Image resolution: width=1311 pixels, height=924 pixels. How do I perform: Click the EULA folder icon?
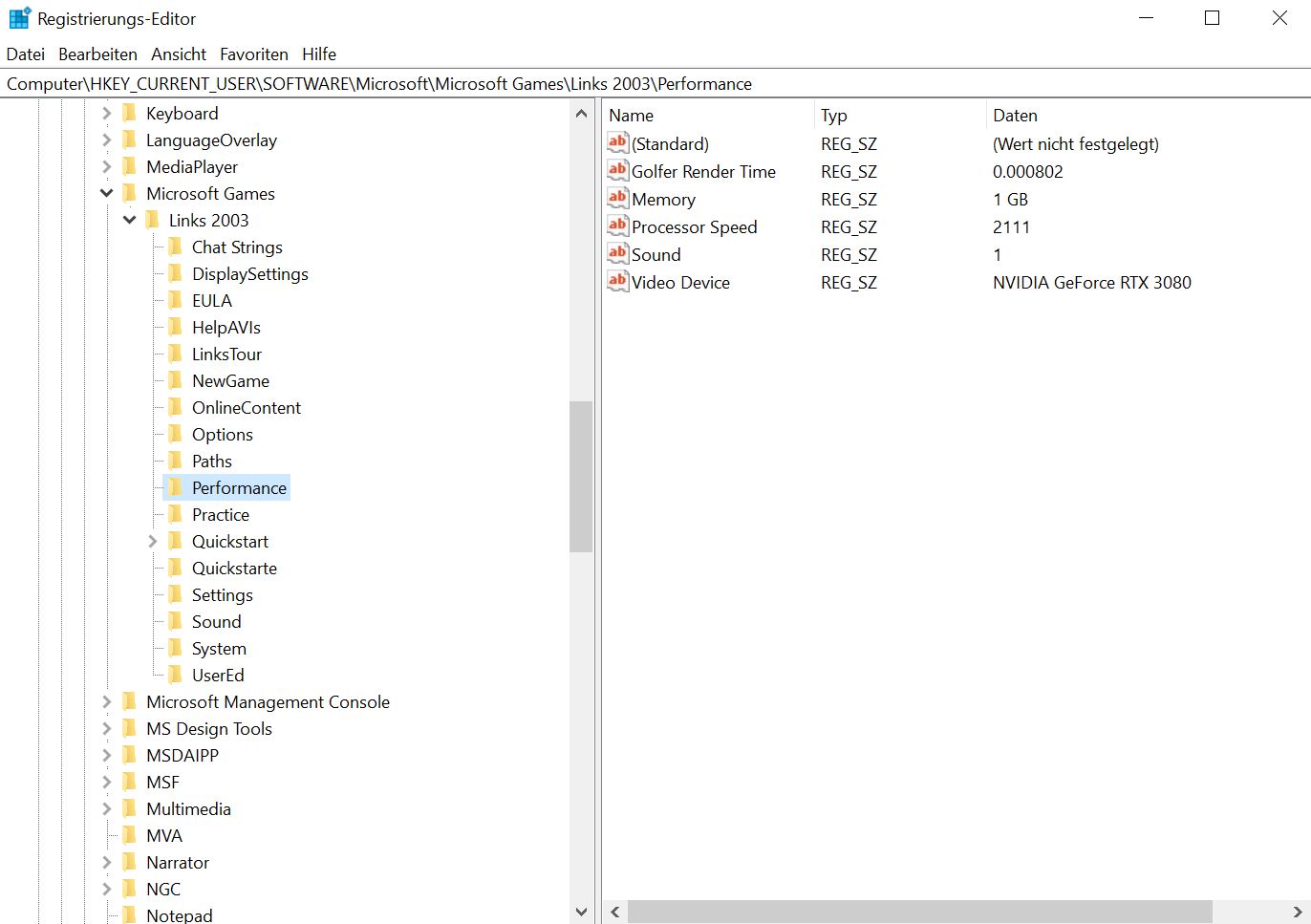(176, 300)
